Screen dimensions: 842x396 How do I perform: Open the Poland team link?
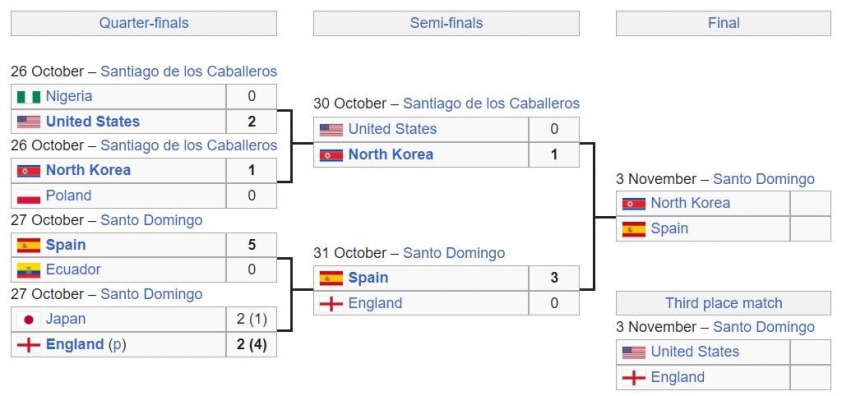point(69,196)
